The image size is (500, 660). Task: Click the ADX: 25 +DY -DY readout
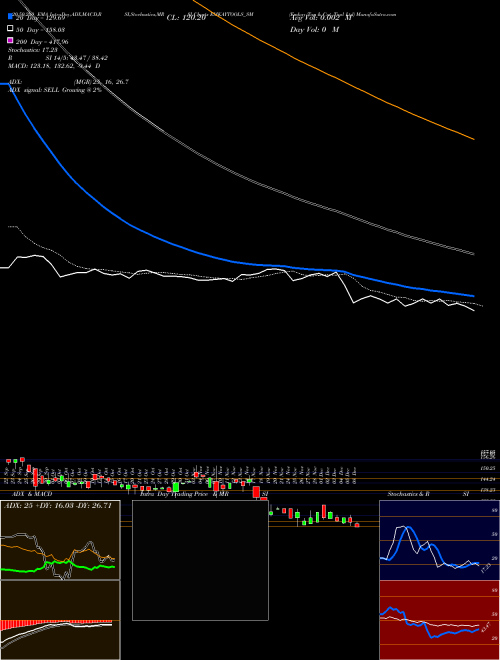(x=58, y=505)
